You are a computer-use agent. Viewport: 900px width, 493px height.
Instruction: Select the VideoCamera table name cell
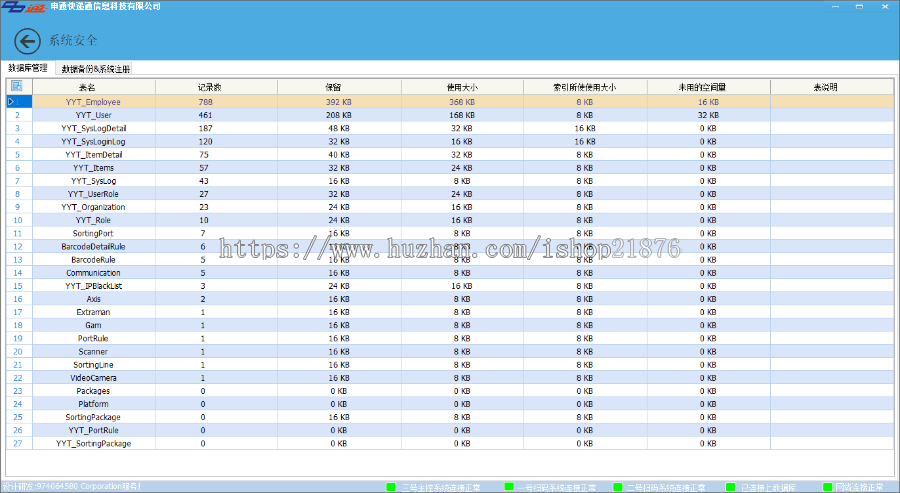(94, 377)
